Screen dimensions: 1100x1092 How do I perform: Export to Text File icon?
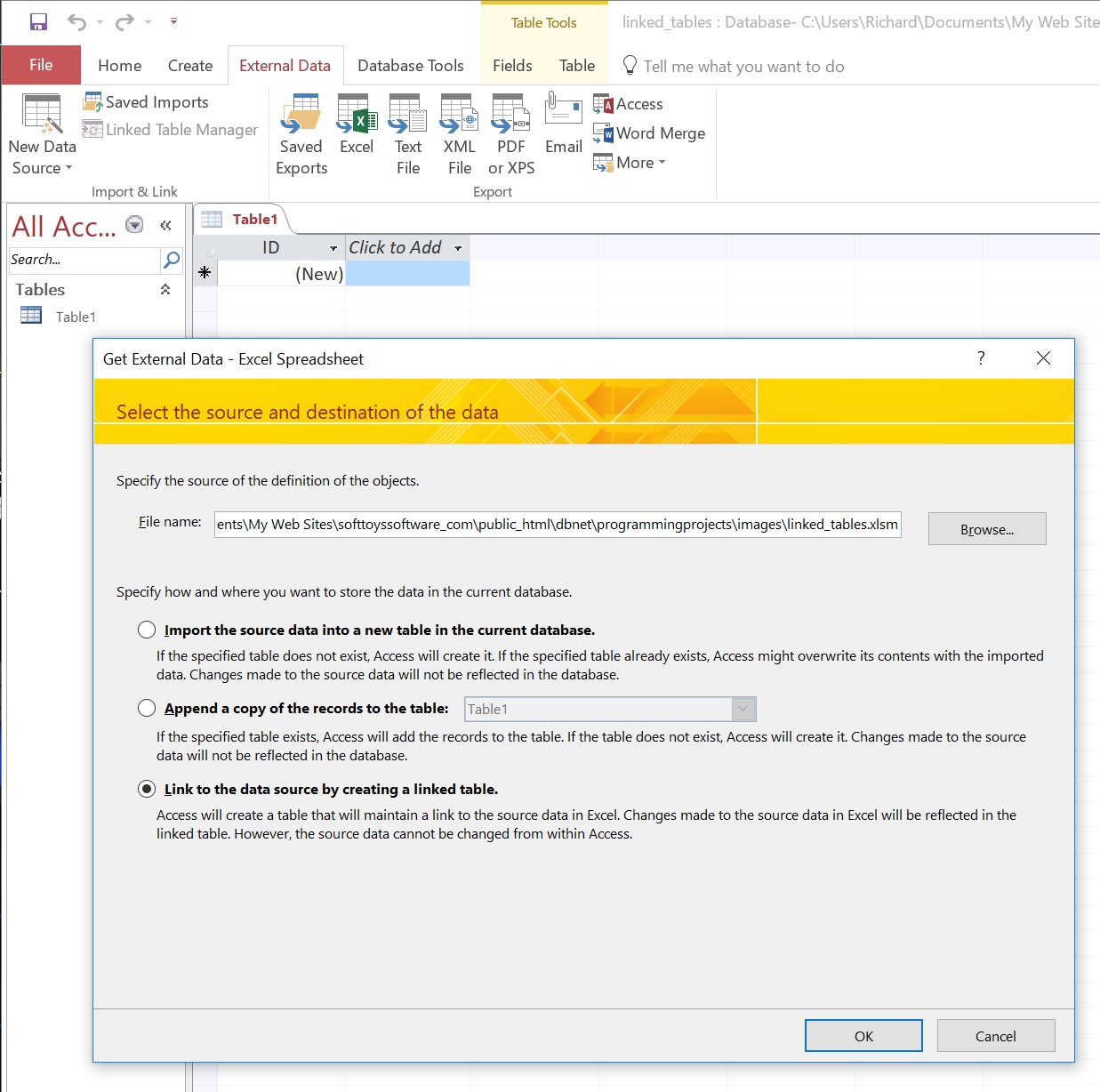pyautogui.click(x=408, y=134)
